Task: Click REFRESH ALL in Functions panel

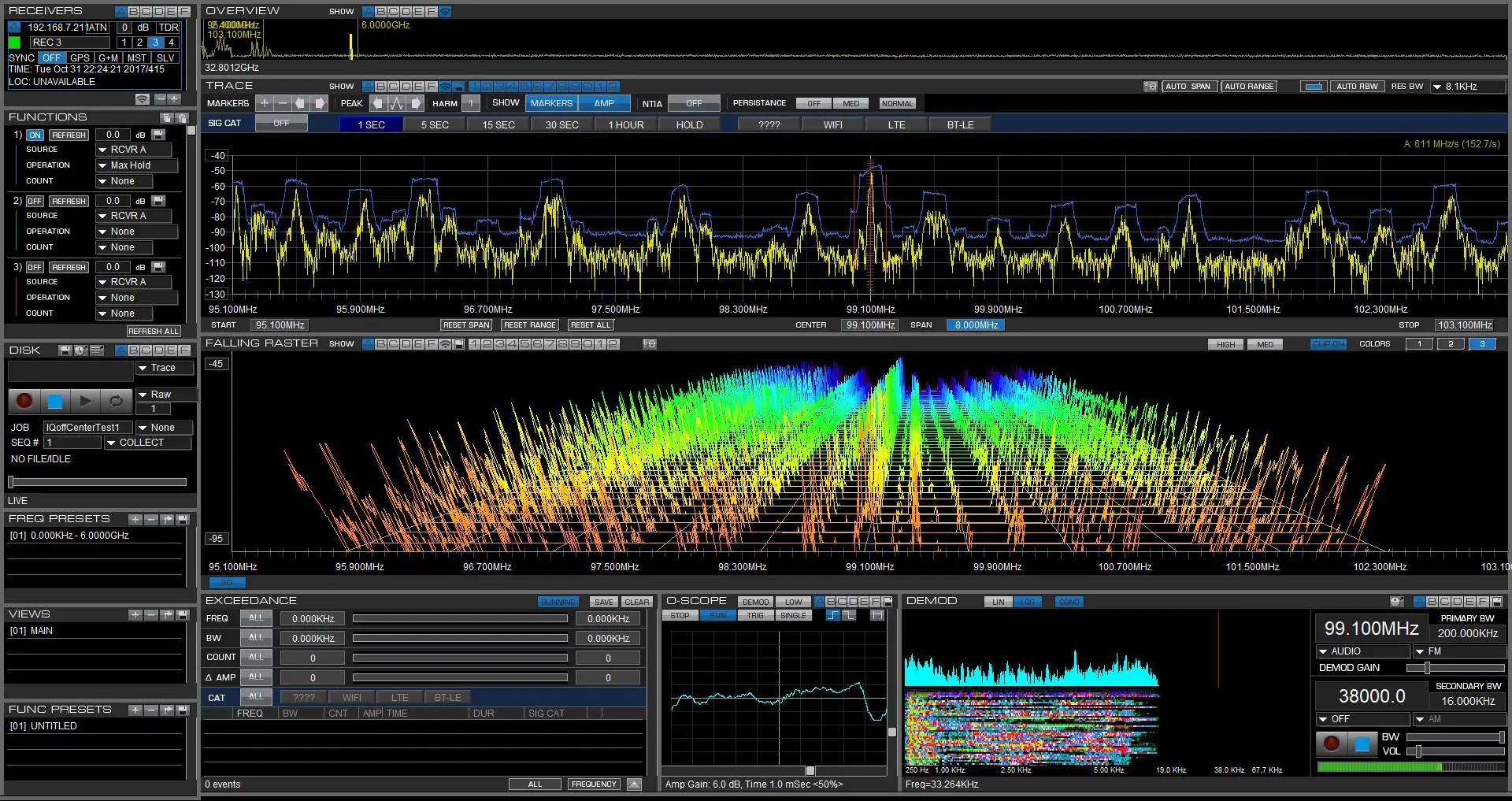Action: [154, 332]
